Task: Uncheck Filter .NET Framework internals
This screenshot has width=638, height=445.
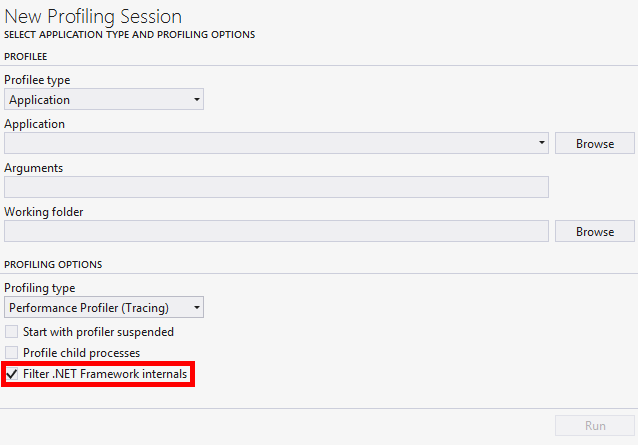Action: coord(12,374)
